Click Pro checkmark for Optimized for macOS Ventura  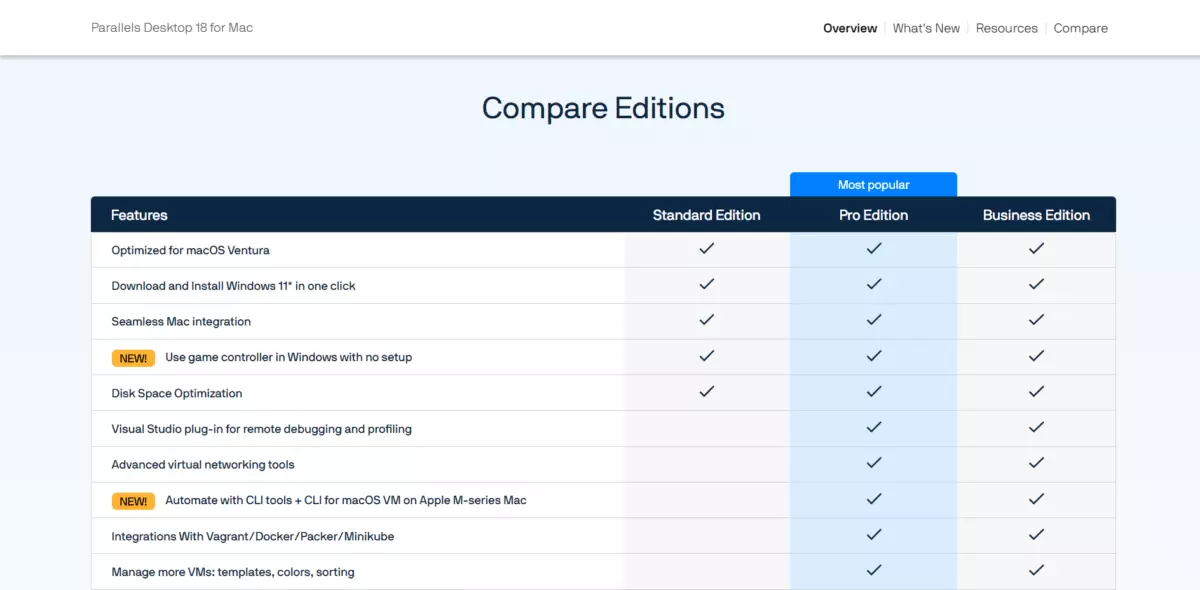[x=873, y=249]
